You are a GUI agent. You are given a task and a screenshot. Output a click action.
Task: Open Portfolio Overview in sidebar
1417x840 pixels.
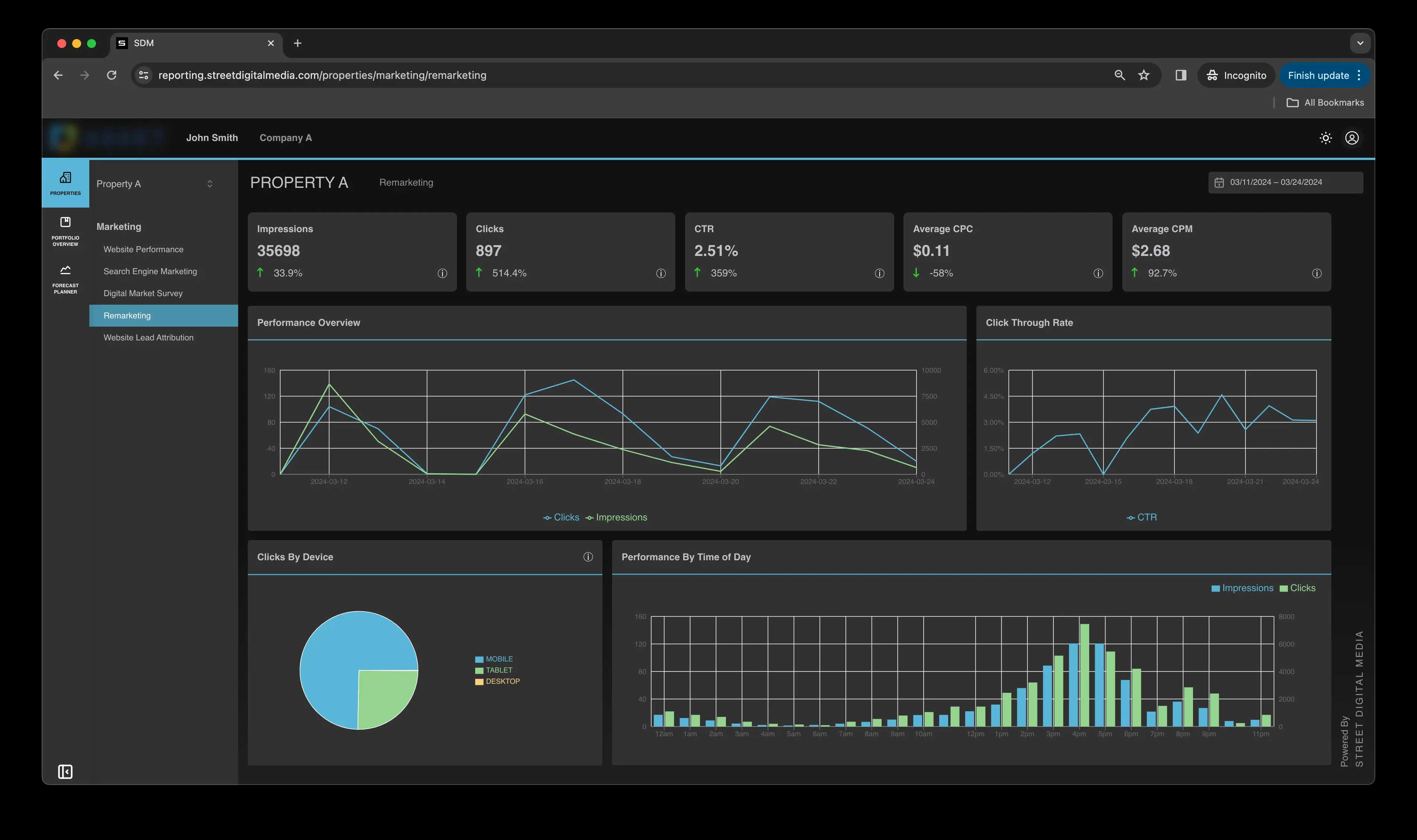pyautogui.click(x=65, y=231)
